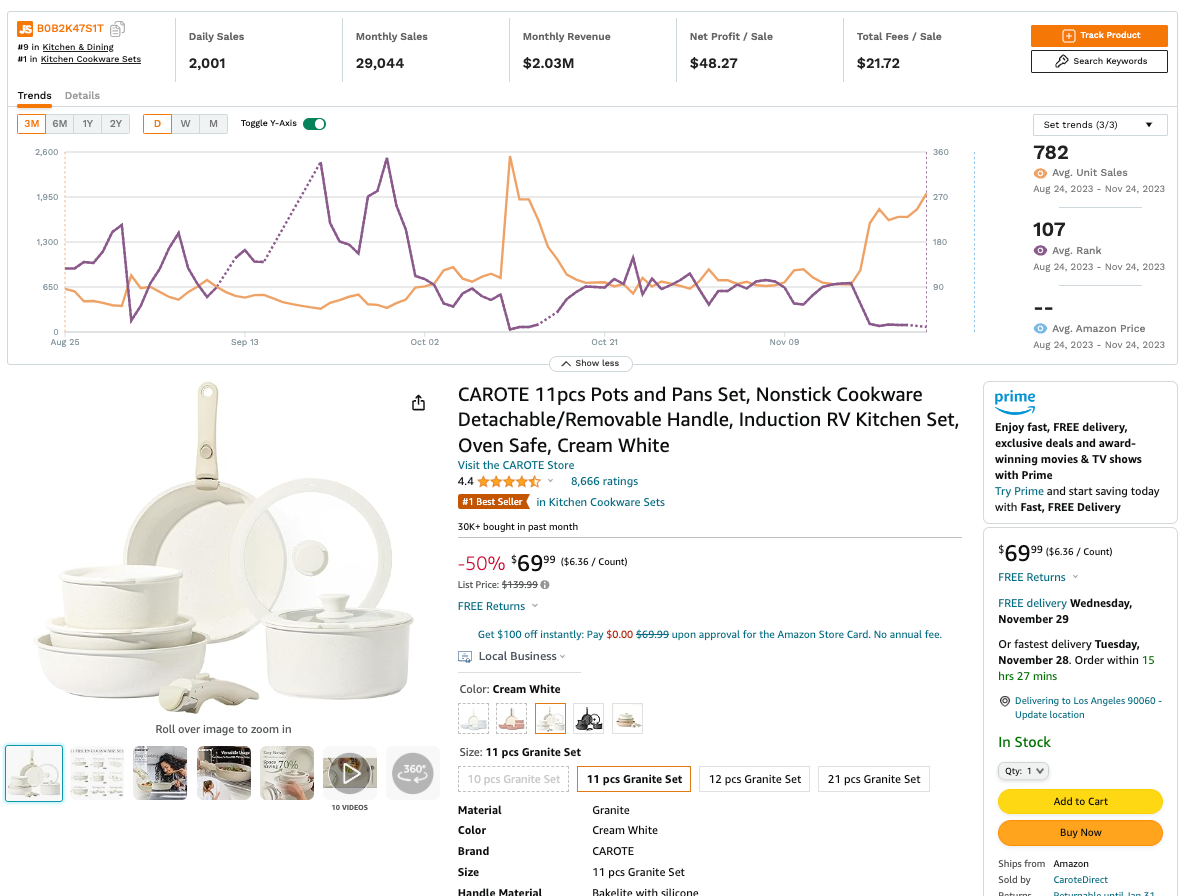Select the 3M time range
Image resolution: width=1201 pixels, height=896 pixels.
32,124
